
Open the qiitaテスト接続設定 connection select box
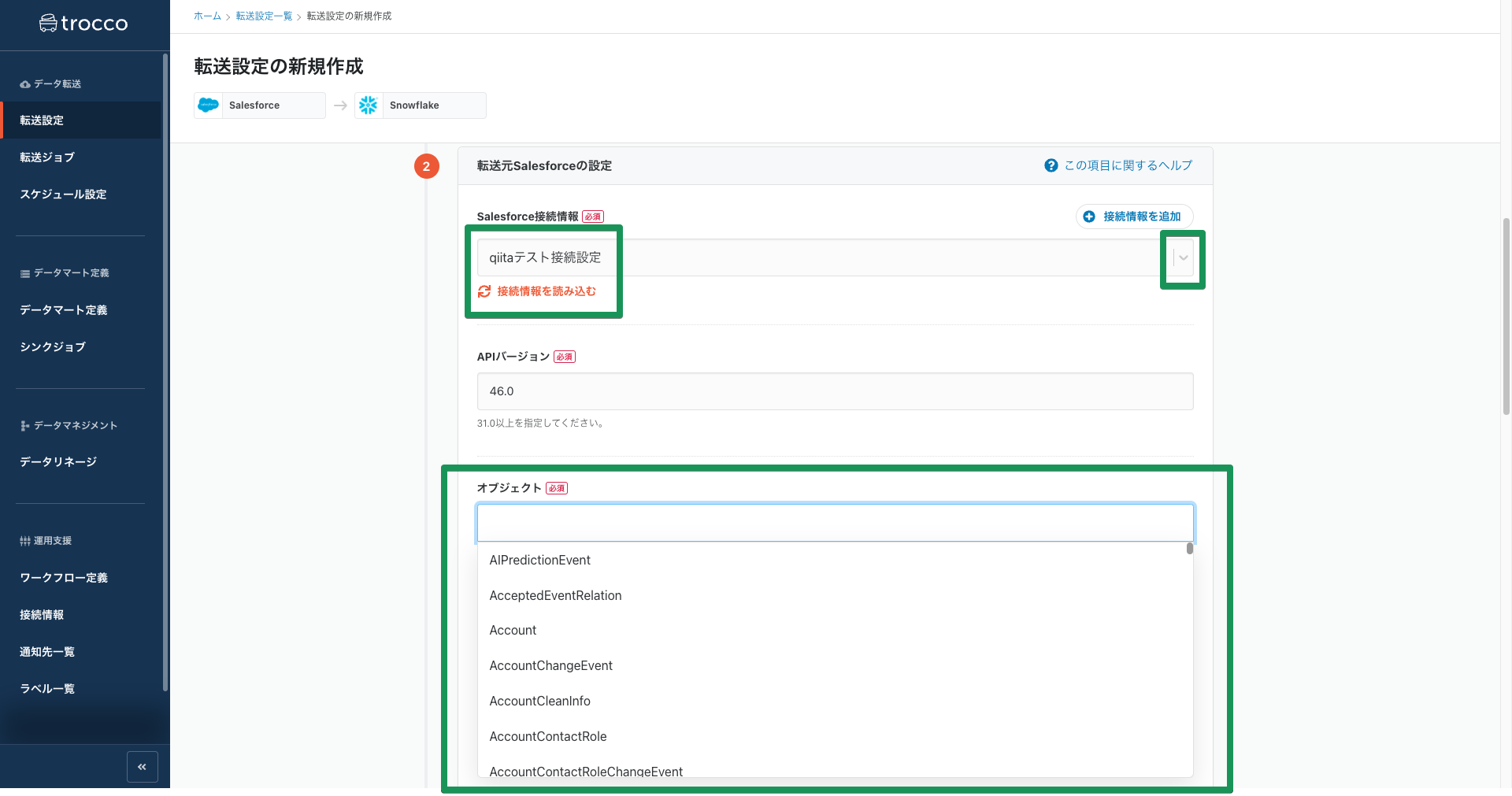click(835, 257)
